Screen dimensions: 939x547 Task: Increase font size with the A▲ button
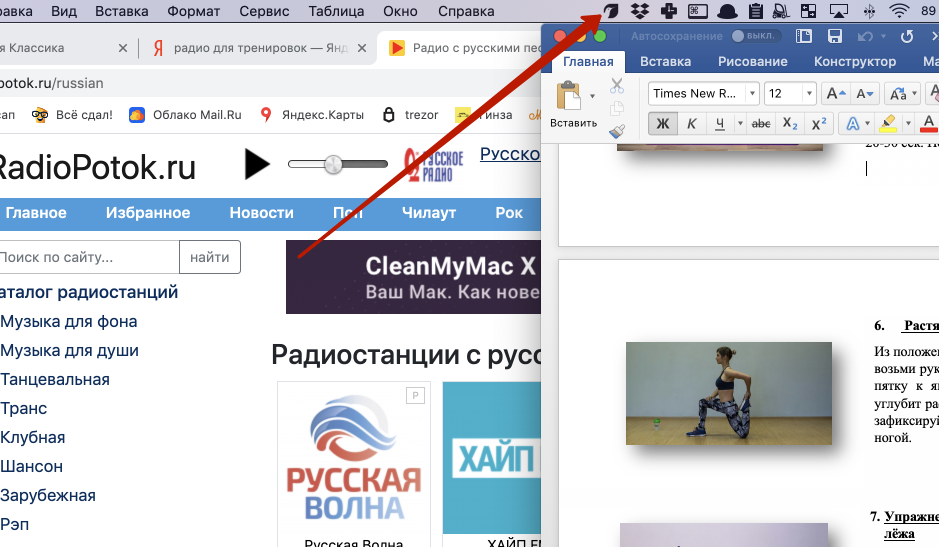pyautogui.click(x=834, y=94)
